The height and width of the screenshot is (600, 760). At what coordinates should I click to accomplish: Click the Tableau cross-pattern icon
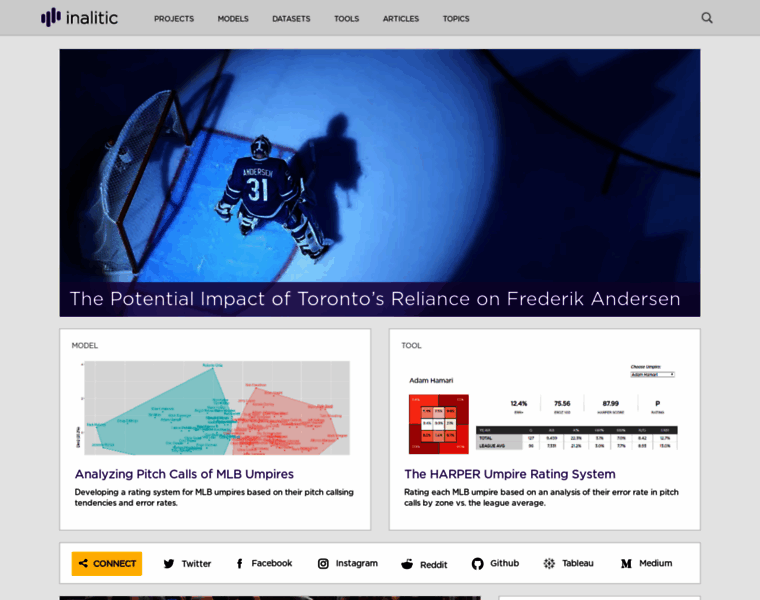pyautogui.click(x=549, y=564)
